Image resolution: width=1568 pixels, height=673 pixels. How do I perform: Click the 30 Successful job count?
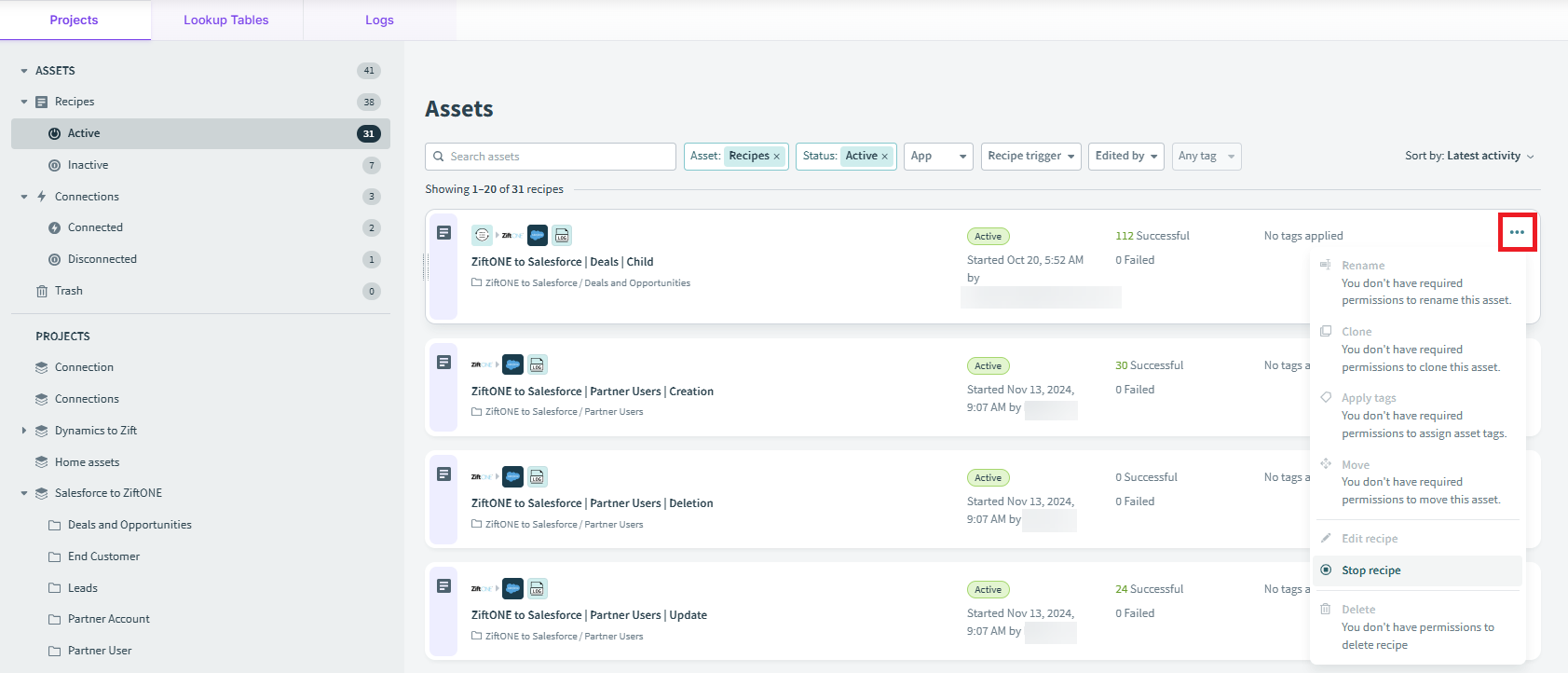1150,365
